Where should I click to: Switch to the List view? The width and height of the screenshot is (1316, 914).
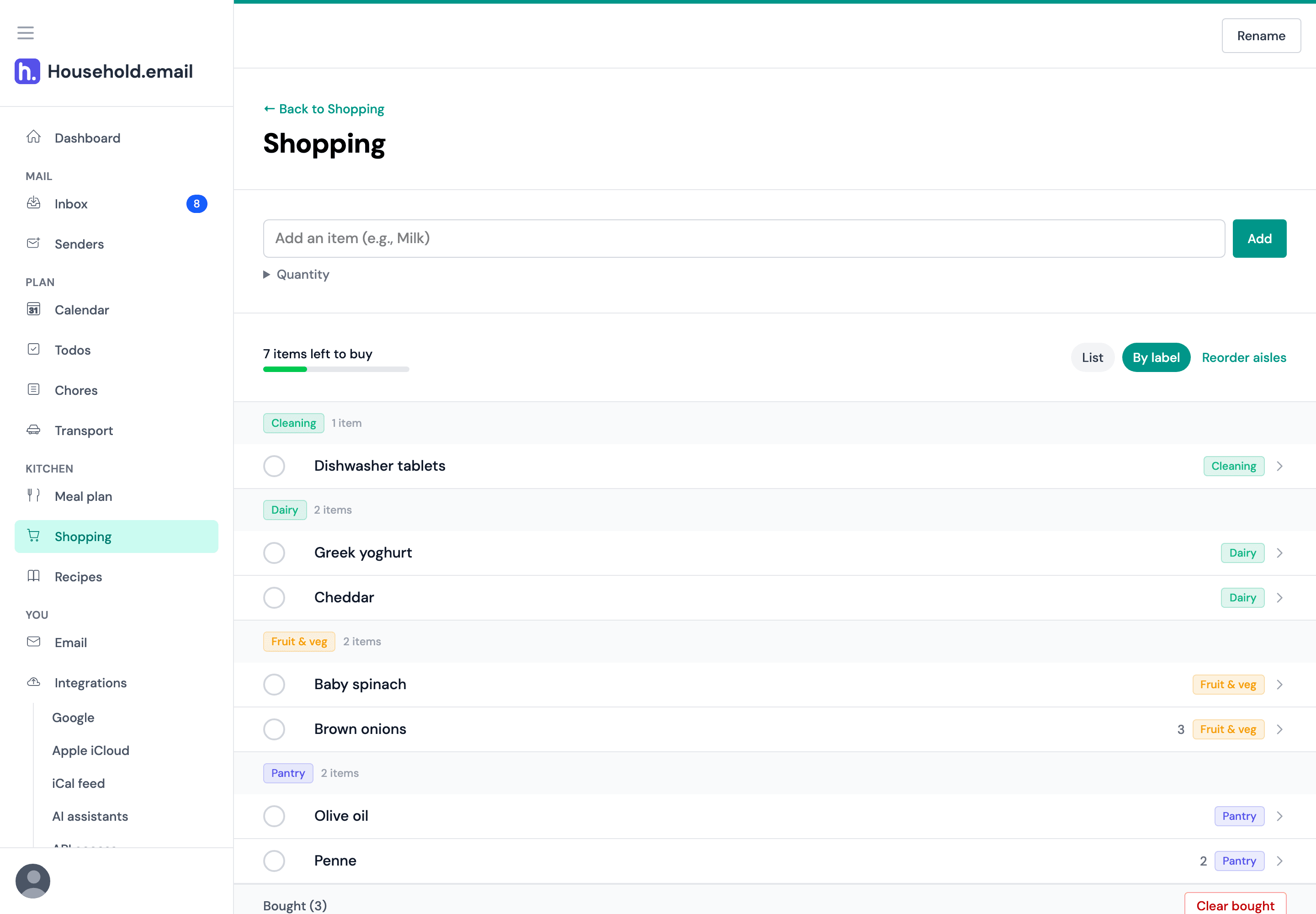(x=1093, y=357)
